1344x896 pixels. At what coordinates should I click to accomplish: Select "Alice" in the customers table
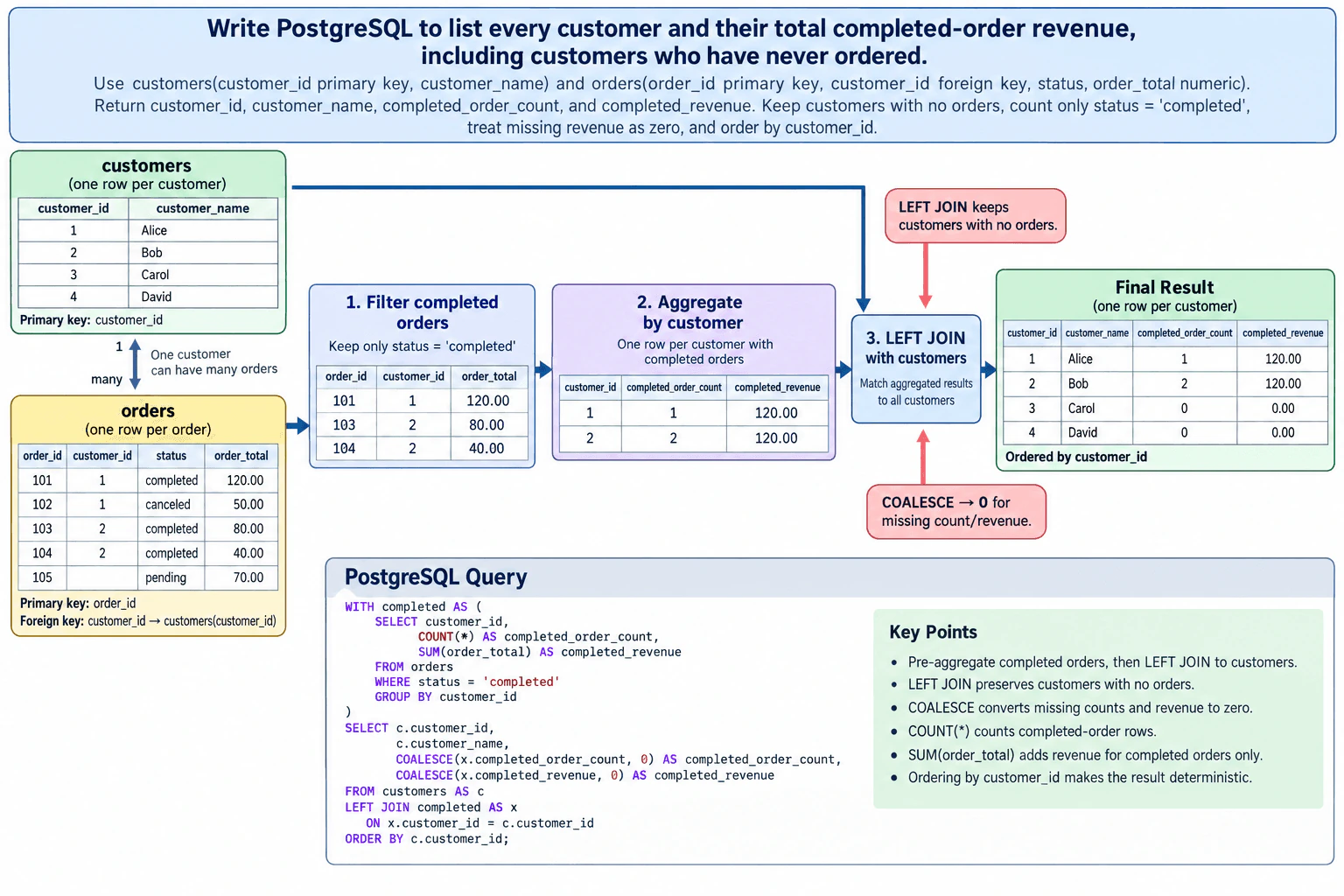pos(154,230)
